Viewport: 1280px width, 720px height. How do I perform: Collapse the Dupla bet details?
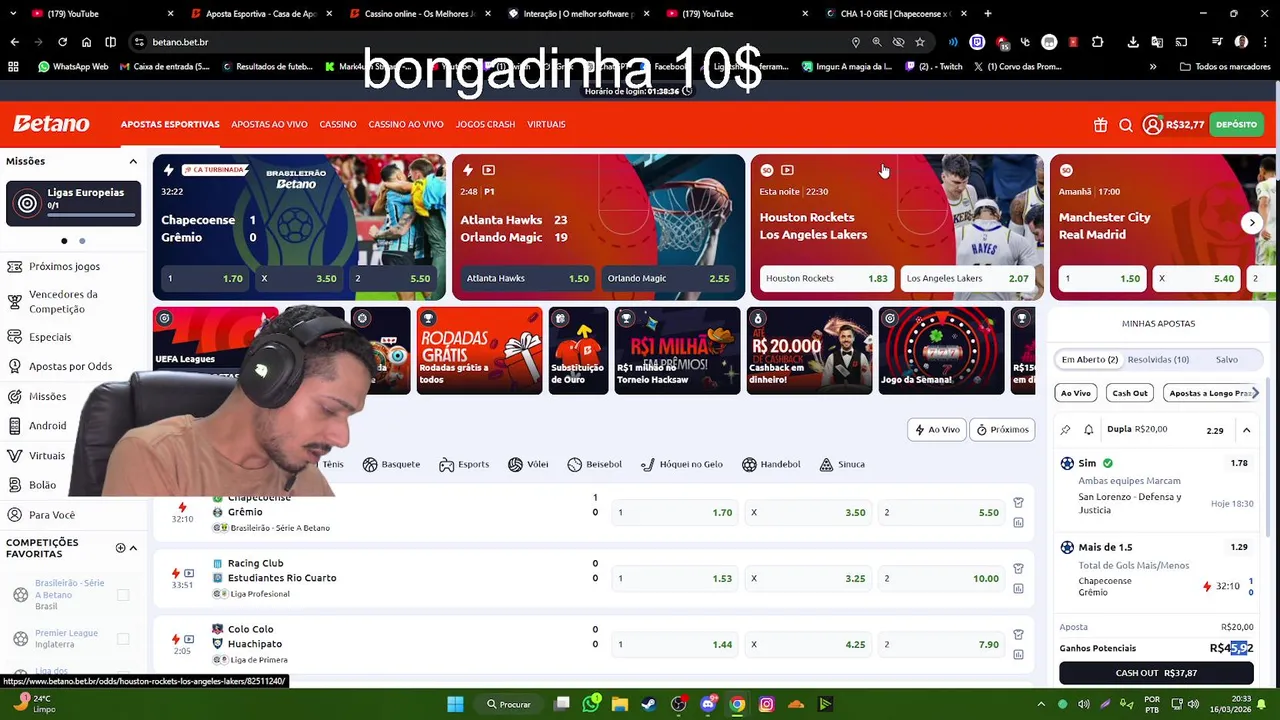tap(1246, 430)
